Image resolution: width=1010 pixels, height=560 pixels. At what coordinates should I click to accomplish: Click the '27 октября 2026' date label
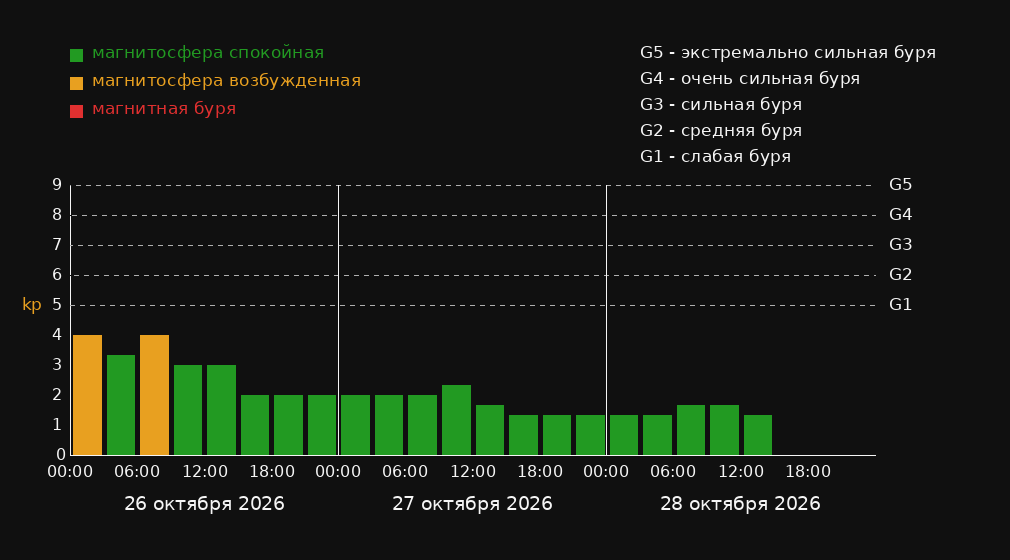tap(472, 504)
